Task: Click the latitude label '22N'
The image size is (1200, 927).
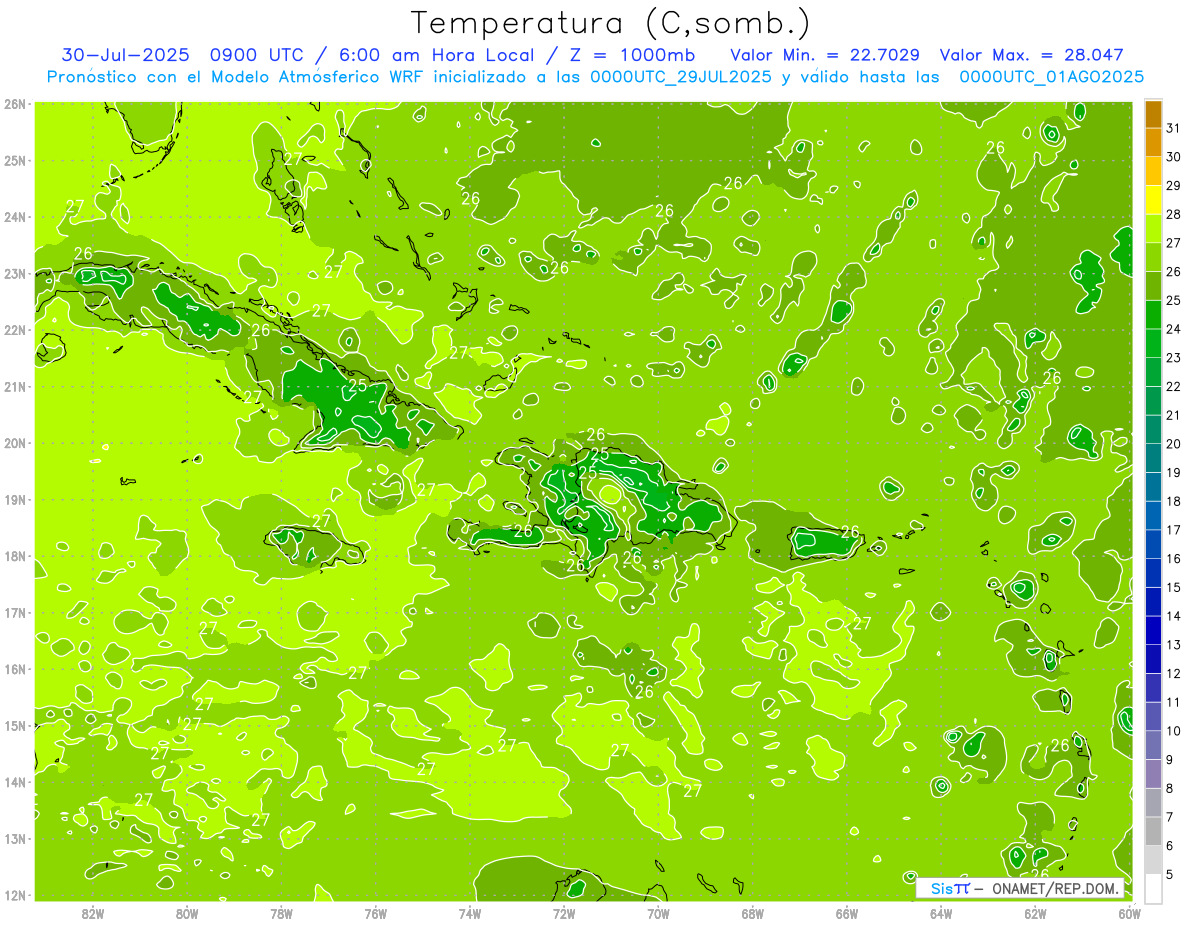Action: [x=15, y=330]
